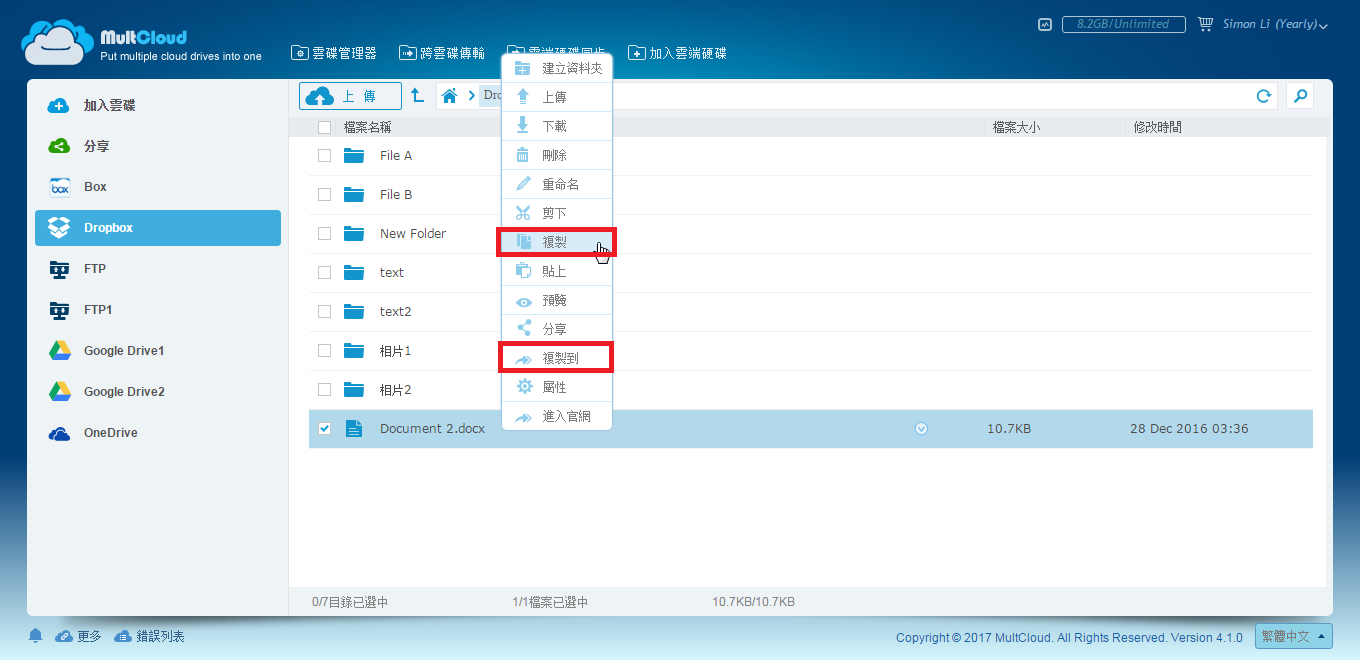Open the File A folder icon
Screen dimensions: 1360x660
[x=354, y=155]
